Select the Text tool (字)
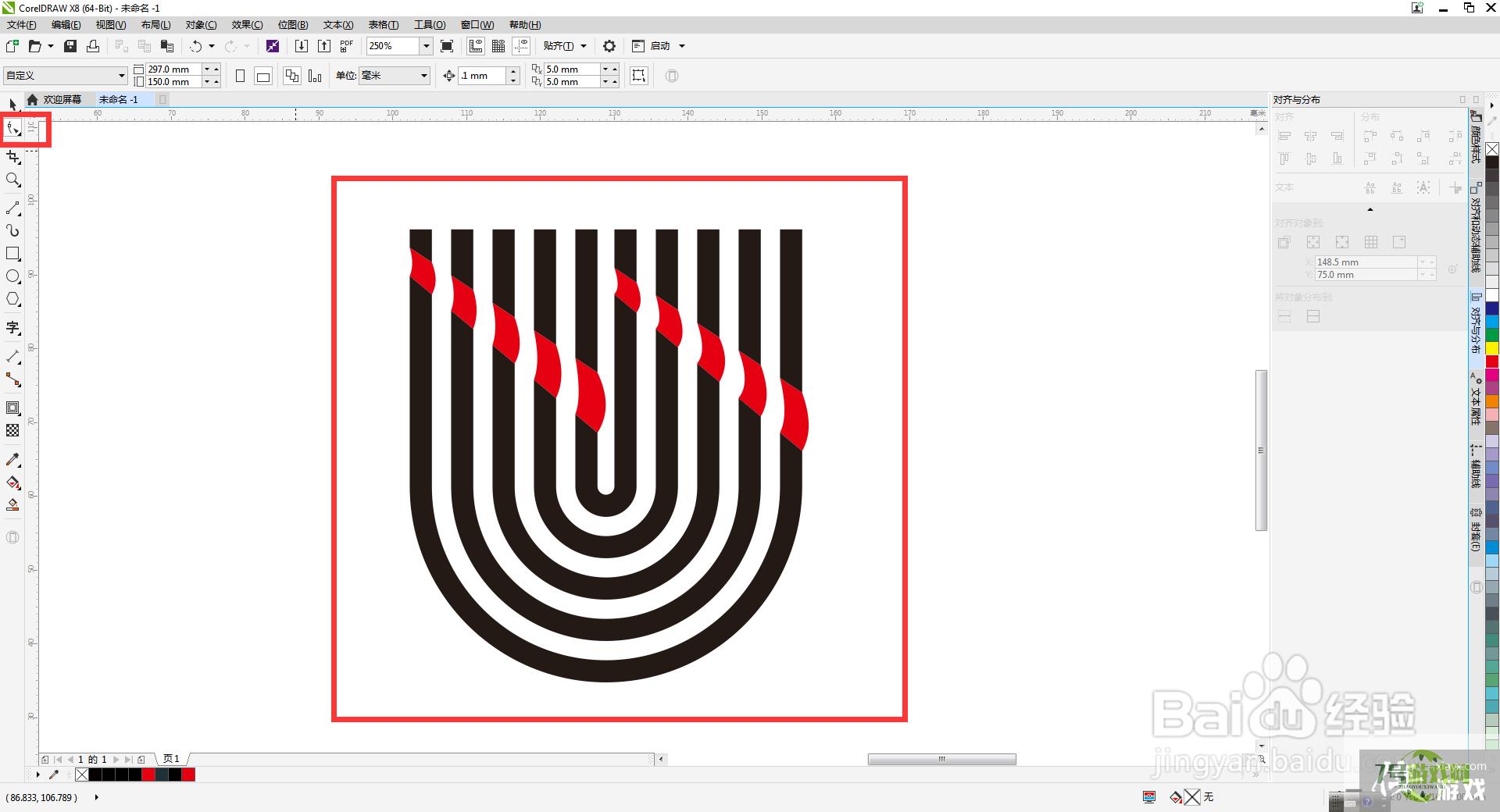The height and width of the screenshot is (812, 1500). (x=13, y=328)
